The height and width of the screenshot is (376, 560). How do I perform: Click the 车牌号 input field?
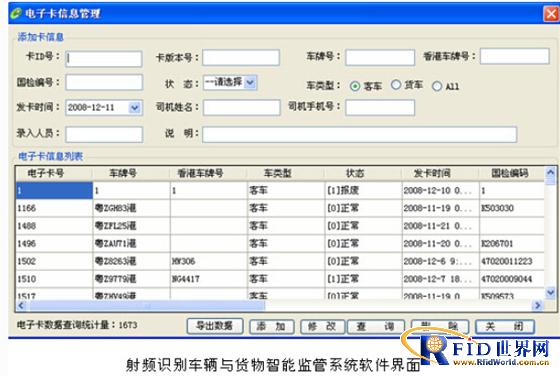tap(380, 57)
